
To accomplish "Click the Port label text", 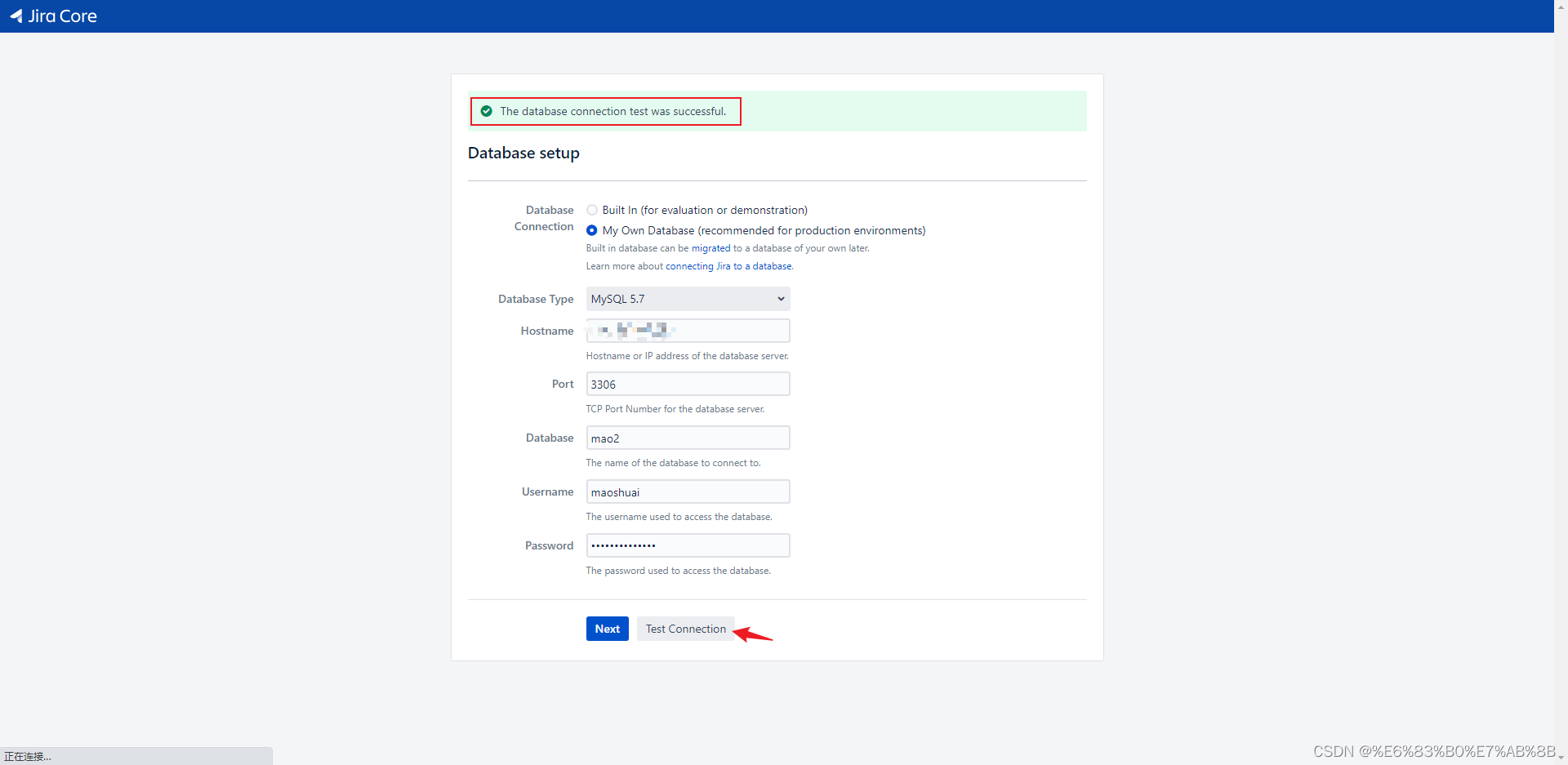I will [x=563, y=384].
